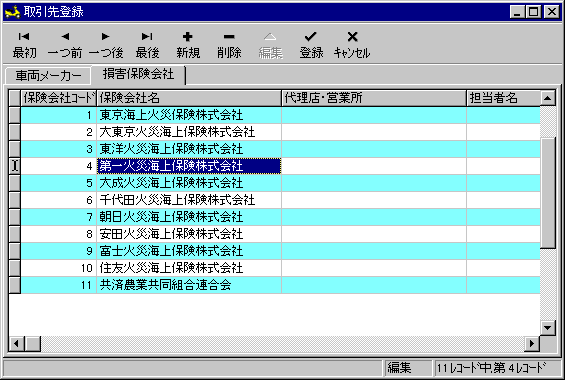Click the 編集 status bar panel
565x380 pixels.
(x=408, y=368)
